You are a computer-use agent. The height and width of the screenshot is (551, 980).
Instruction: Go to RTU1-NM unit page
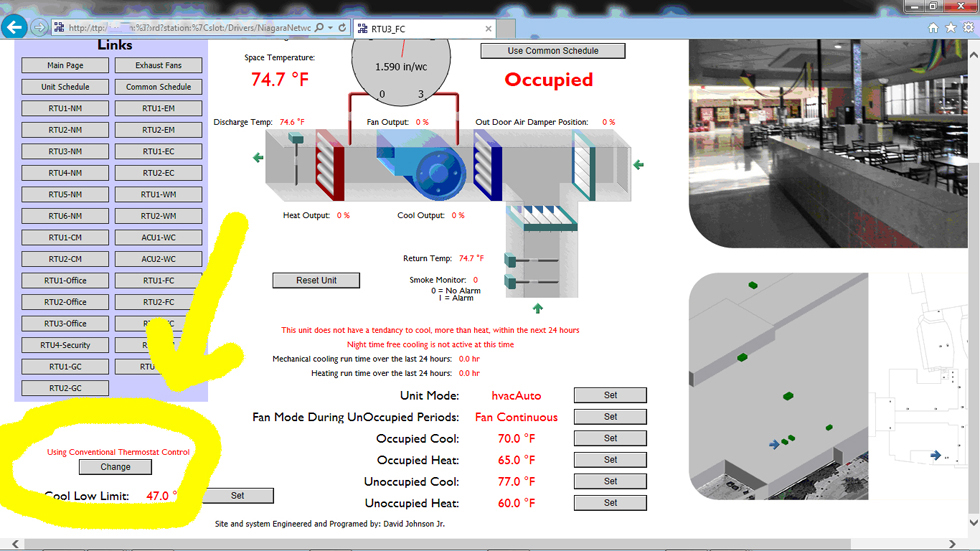(x=65, y=108)
